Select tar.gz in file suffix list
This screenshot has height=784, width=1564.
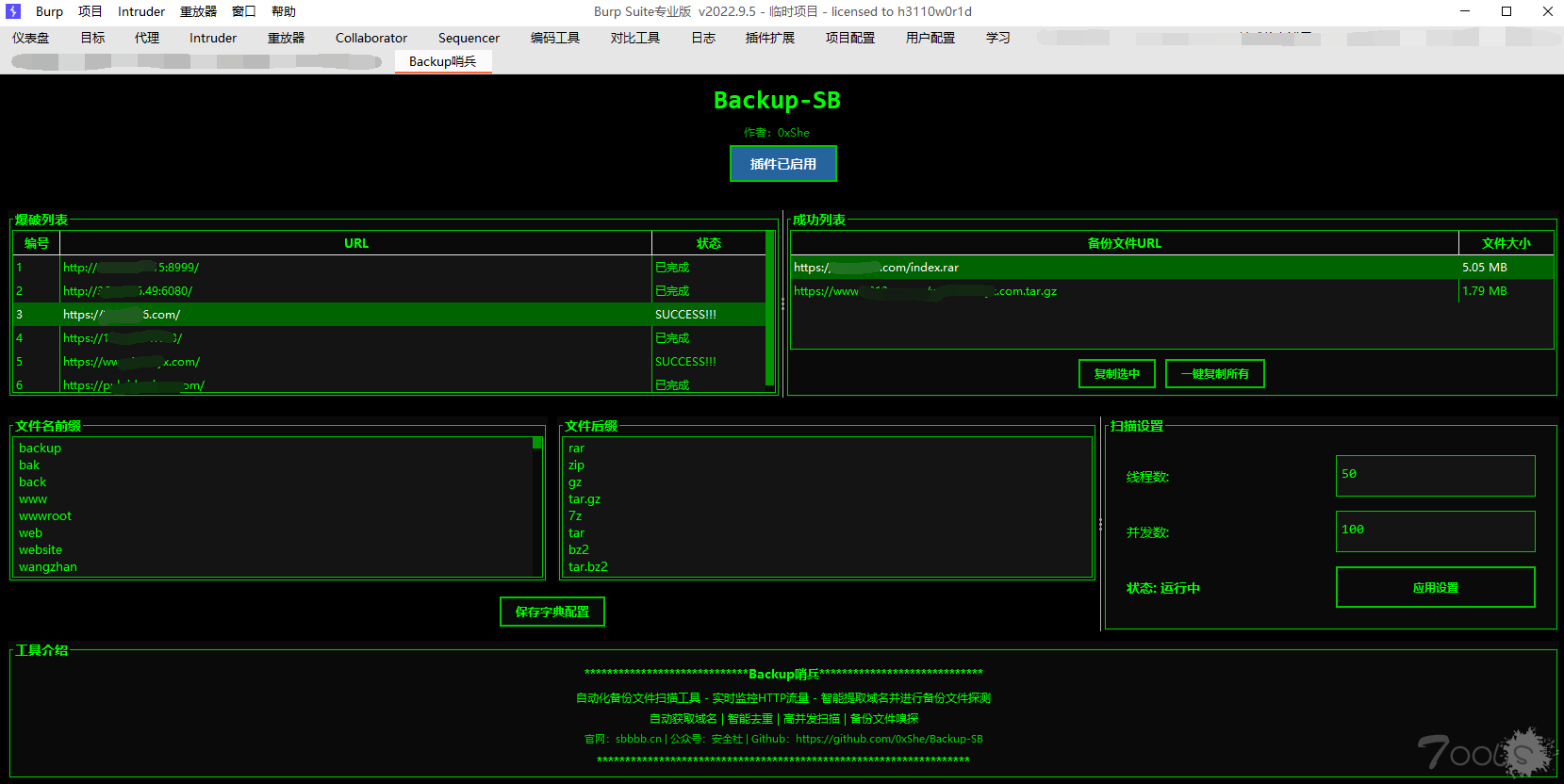tap(584, 499)
